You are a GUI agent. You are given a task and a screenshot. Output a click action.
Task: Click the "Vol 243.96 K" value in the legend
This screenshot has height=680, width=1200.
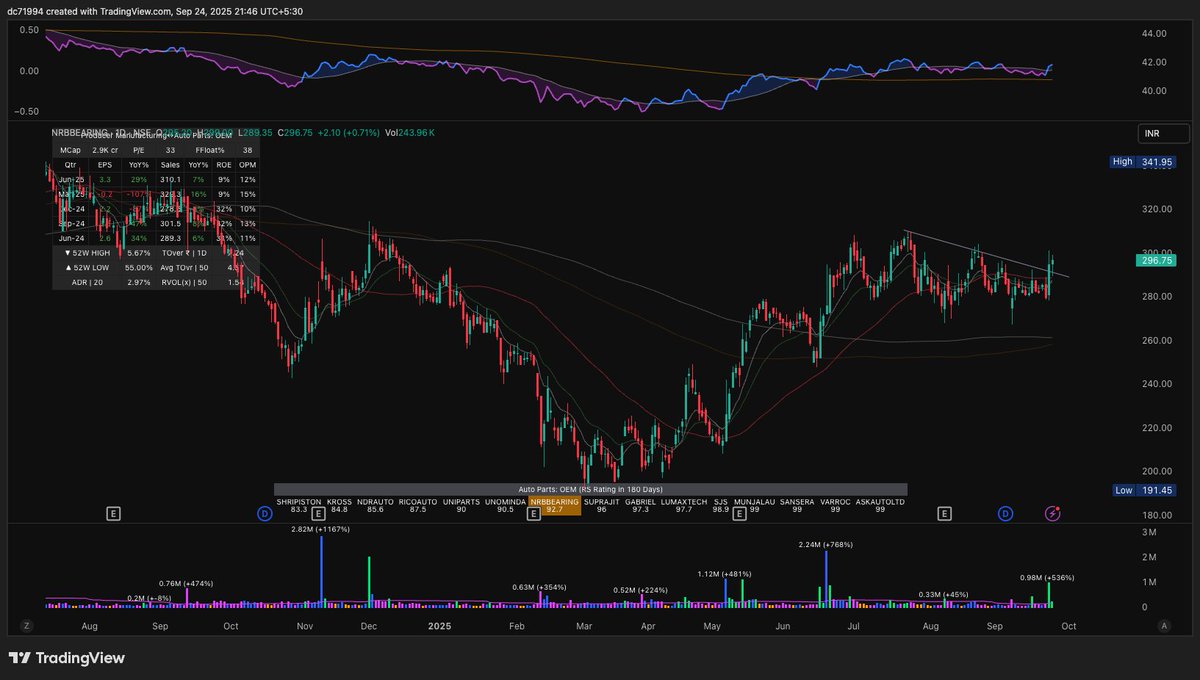click(408, 131)
